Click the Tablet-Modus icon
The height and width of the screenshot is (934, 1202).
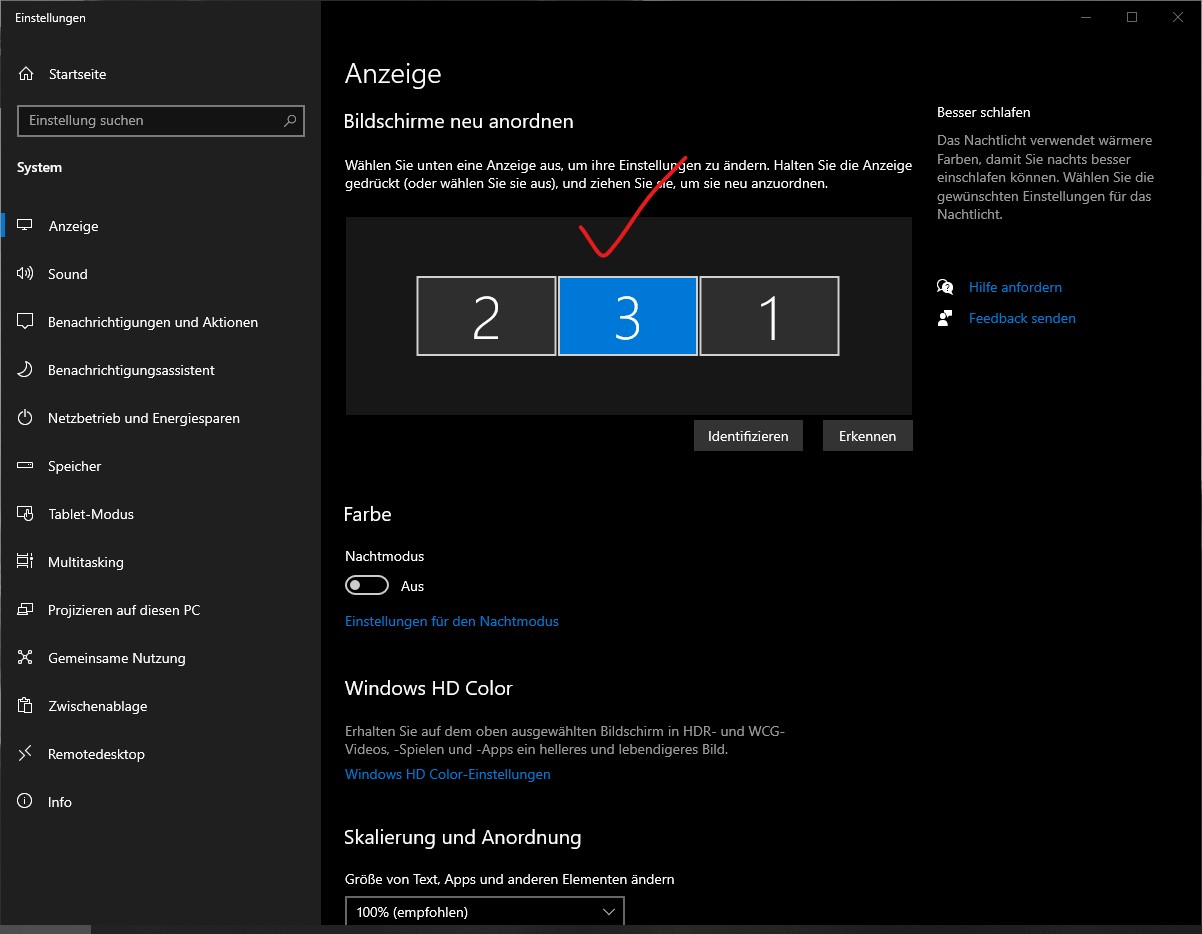[25, 514]
